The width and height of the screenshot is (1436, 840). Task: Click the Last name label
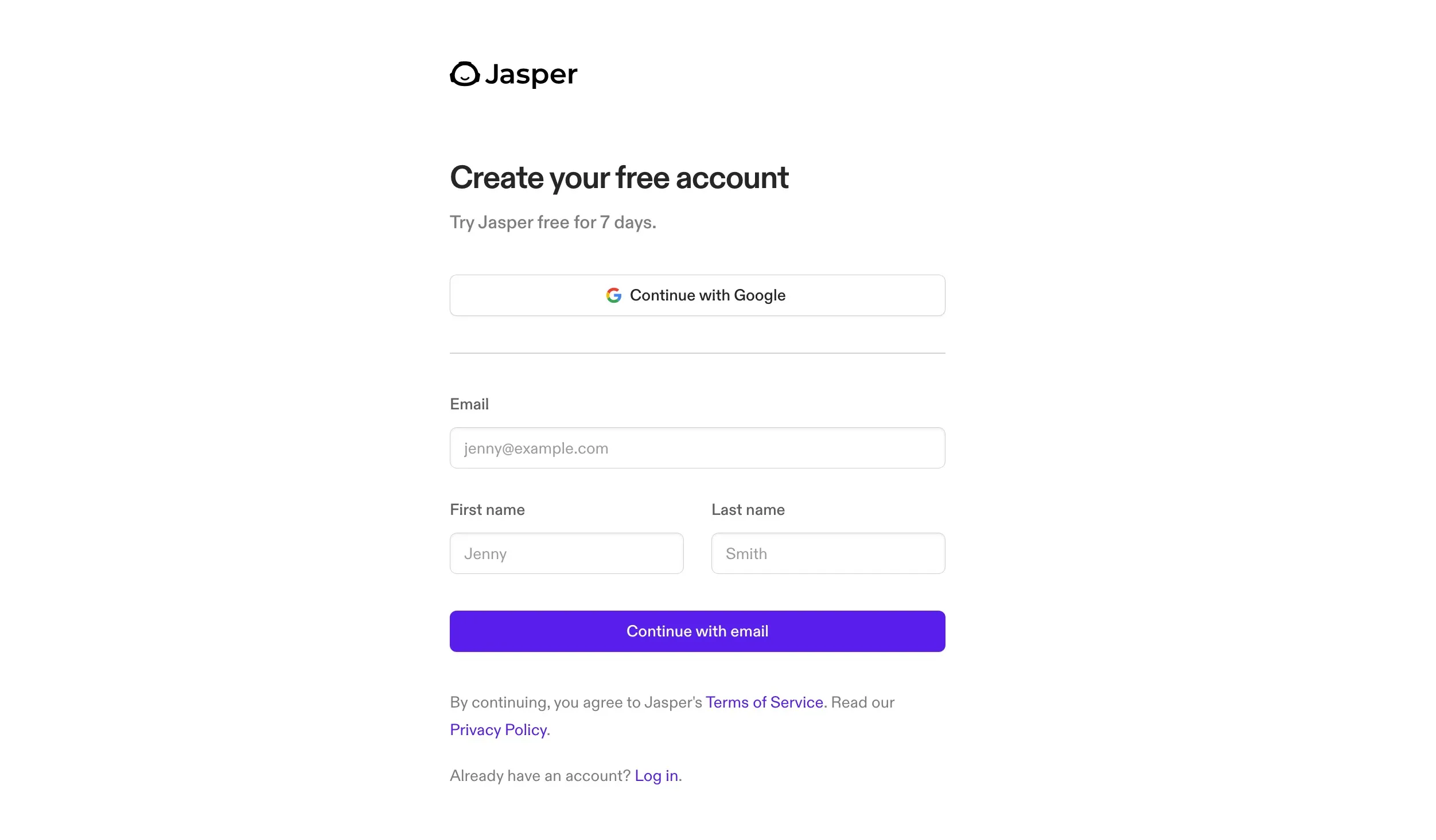[x=748, y=510]
